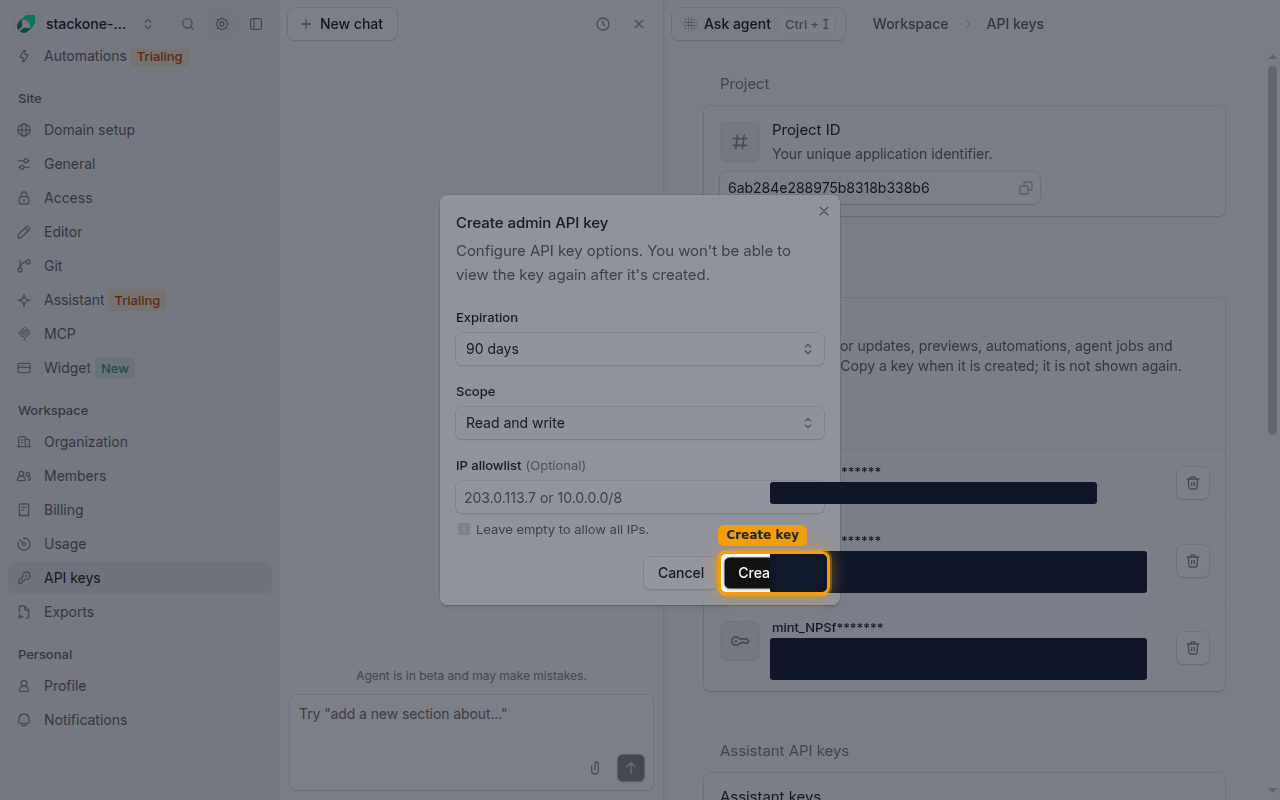Screen dimensions: 1280x800
Task: Open search using the sidebar magnifier icon
Action: (188, 24)
